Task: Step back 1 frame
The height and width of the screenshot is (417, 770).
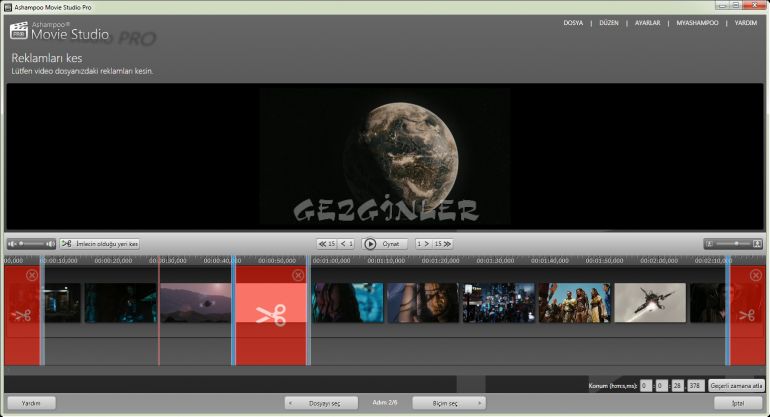Action: 347,244
